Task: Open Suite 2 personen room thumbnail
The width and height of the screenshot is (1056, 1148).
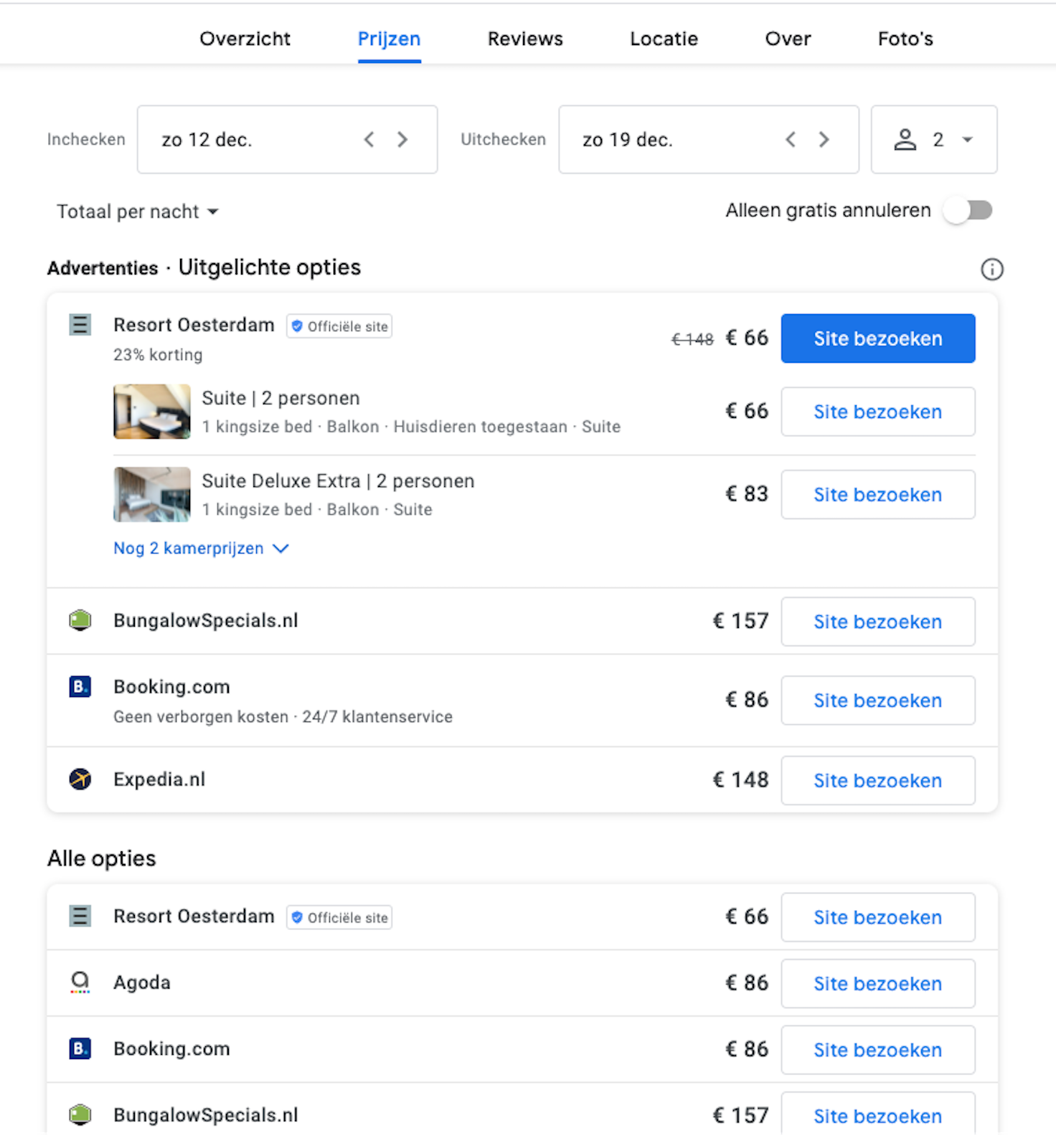Action: click(x=152, y=412)
